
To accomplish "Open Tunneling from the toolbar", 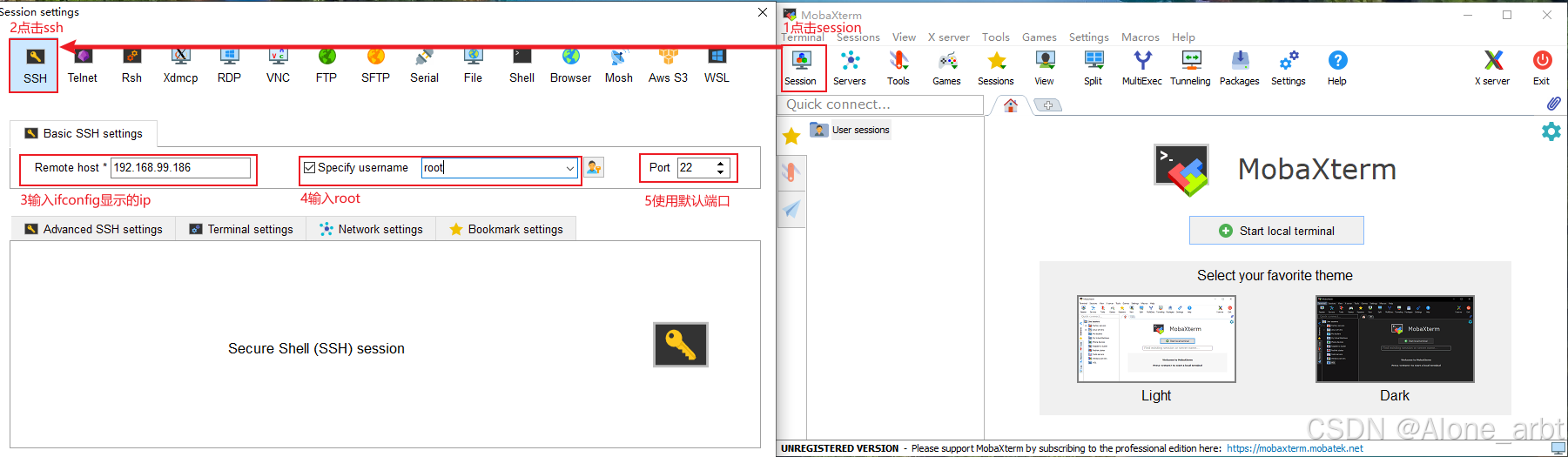I will (1191, 68).
